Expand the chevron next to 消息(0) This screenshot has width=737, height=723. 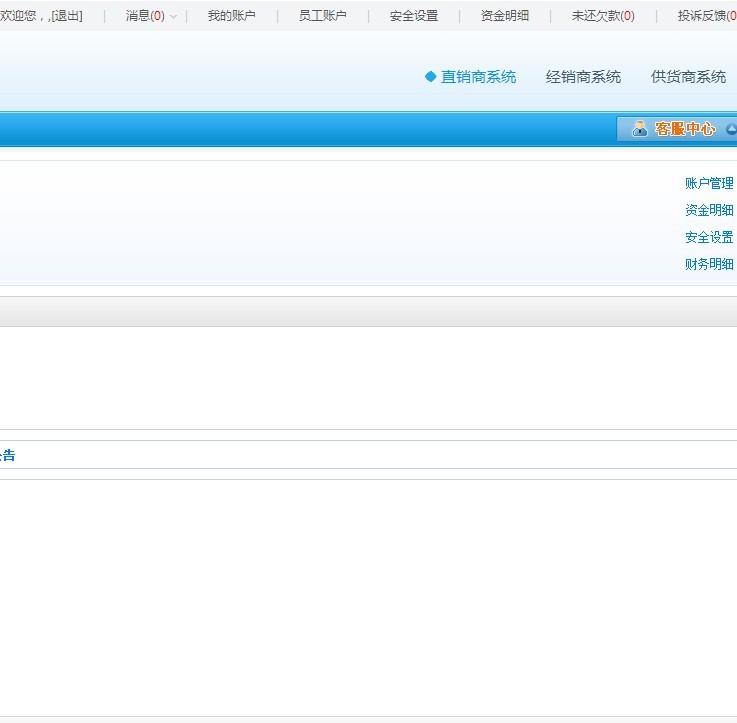click(173, 17)
